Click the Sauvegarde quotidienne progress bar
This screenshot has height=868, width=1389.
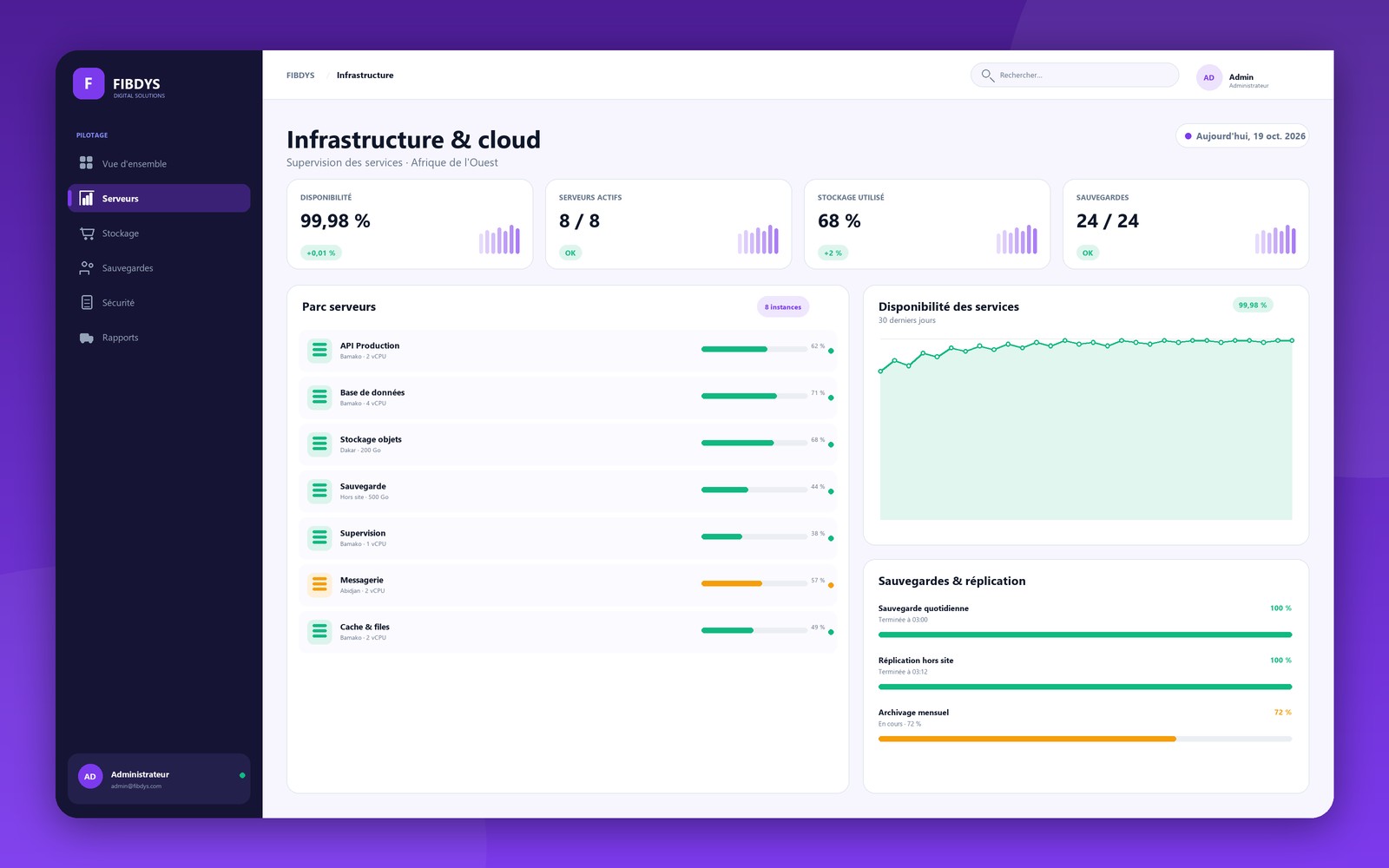tap(1085, 635)
